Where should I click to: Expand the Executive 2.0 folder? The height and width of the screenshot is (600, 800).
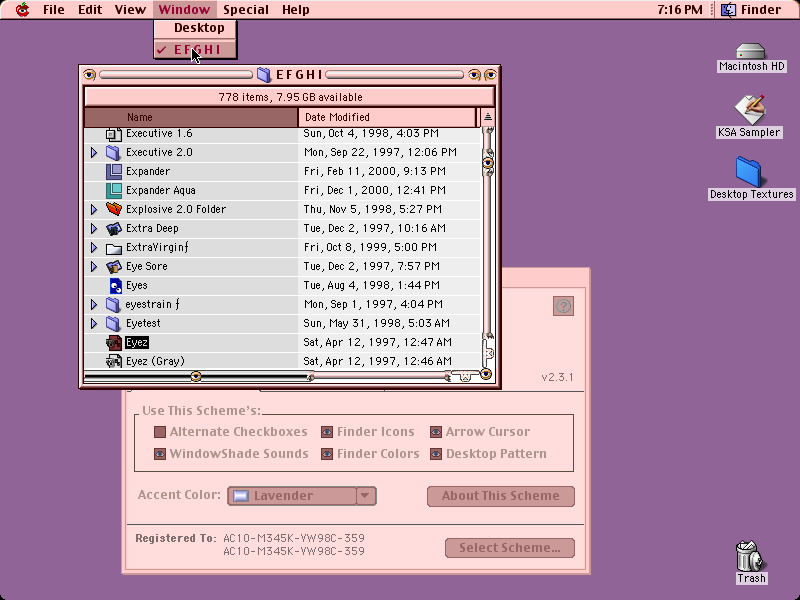pos(94,153)
